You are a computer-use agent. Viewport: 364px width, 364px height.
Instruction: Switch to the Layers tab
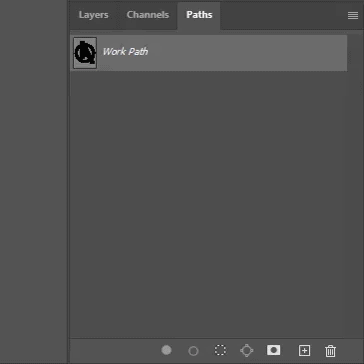93,15
